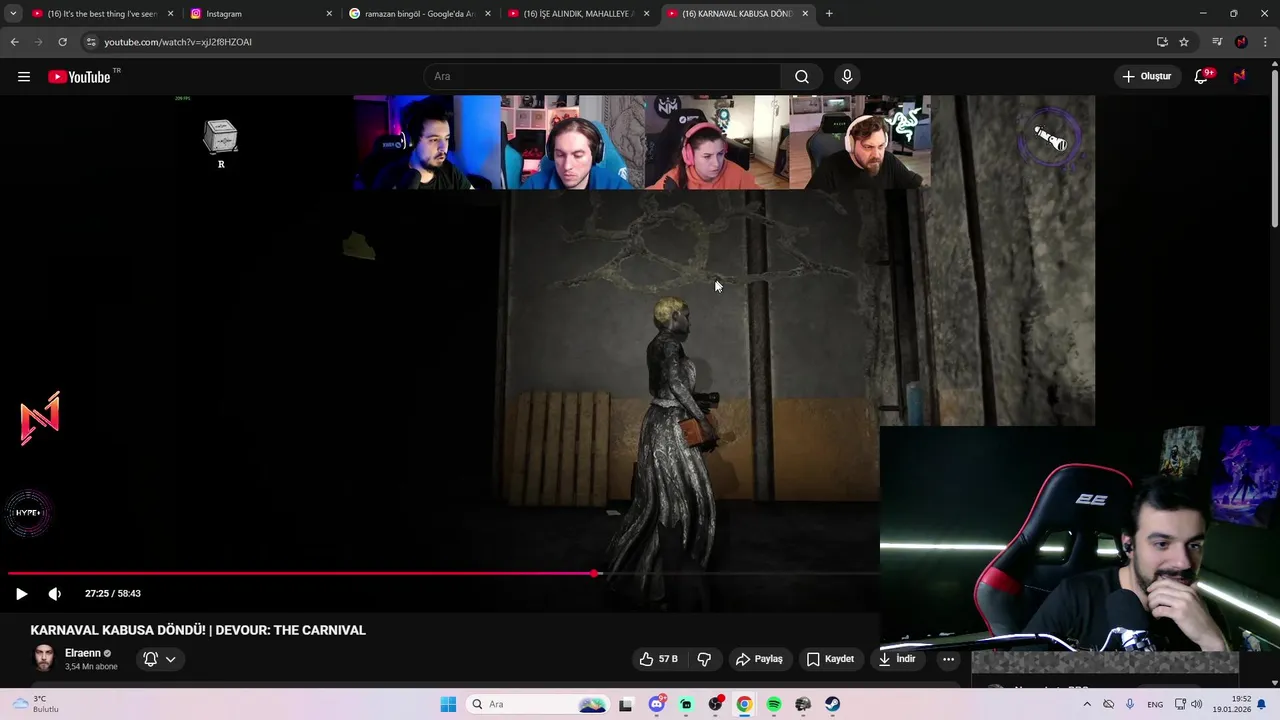Viewport: 1280px width, 720px height.
Task: Start voice search with the microphone icon
Action: (847, 77)
